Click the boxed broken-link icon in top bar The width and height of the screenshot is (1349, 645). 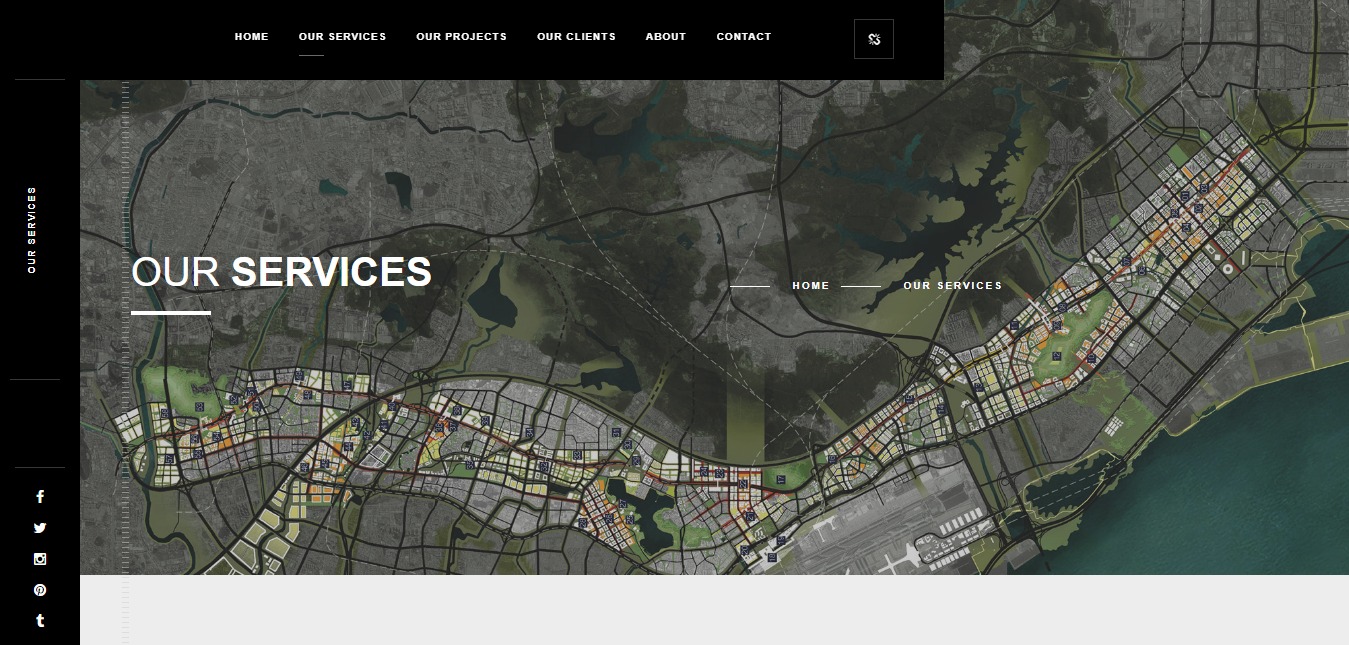(x=873, y=39)
